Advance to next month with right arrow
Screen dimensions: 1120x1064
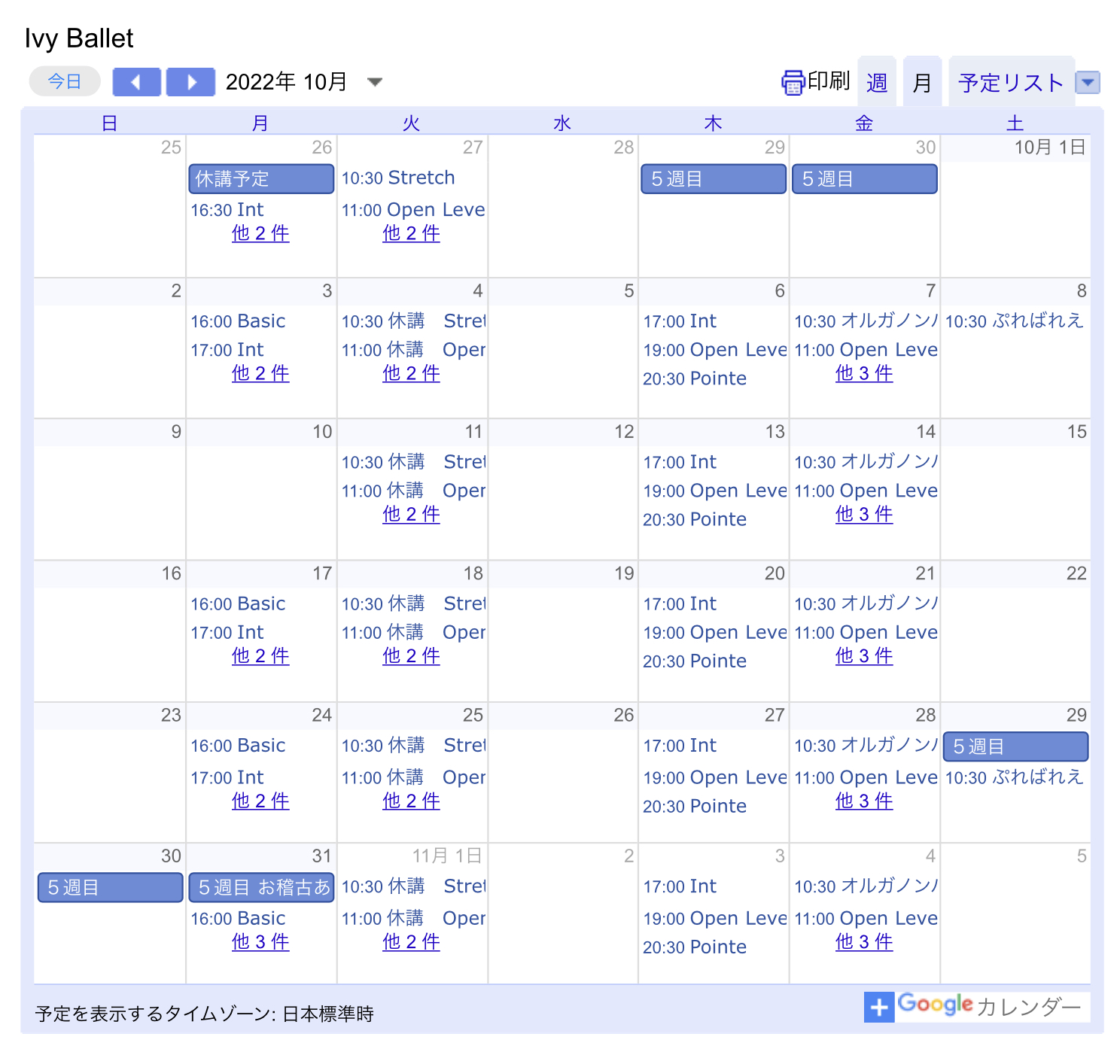(x=190, y=82)
